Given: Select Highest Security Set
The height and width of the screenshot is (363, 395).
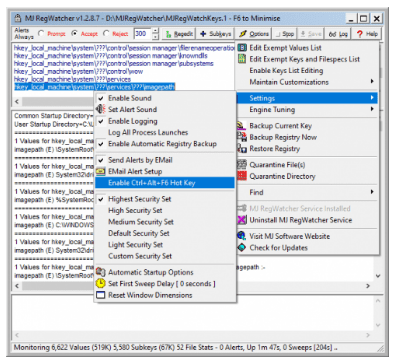Looking at the screenshot, I should tap(165, 199).
